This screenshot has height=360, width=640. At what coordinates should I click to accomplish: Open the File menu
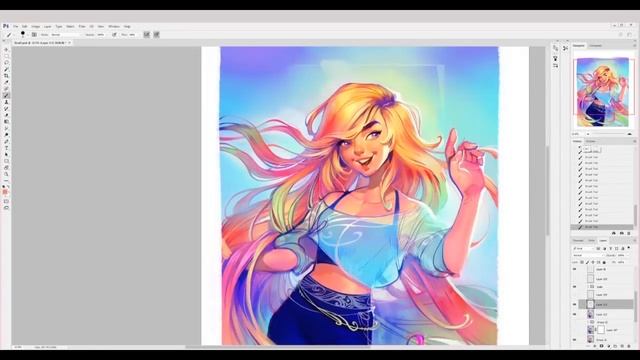[x=16, y=26]
